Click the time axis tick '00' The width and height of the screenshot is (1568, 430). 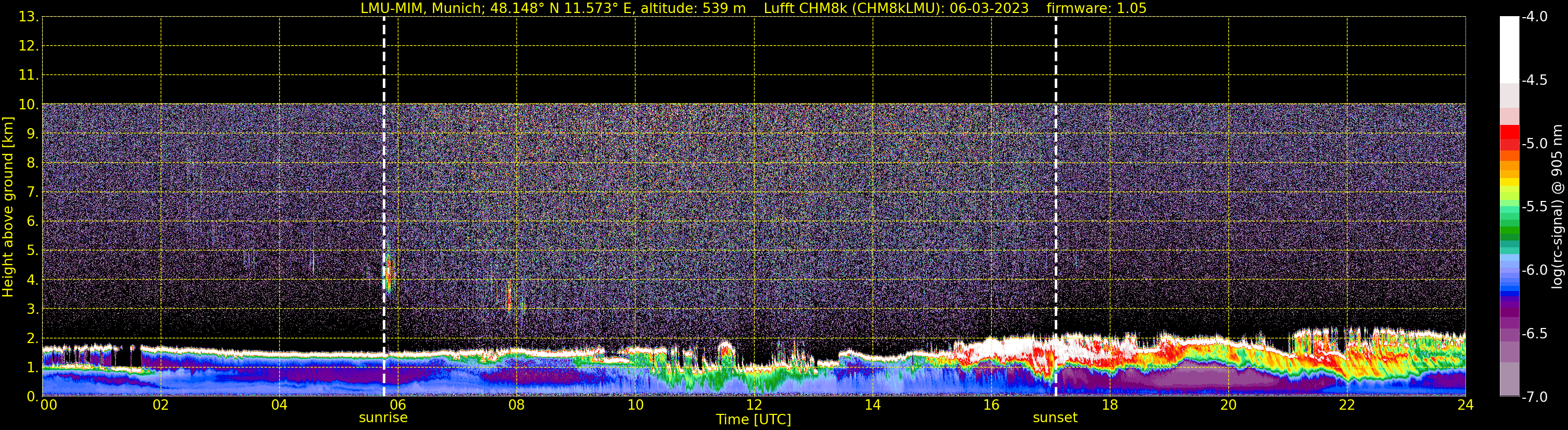tap(49, 405)
